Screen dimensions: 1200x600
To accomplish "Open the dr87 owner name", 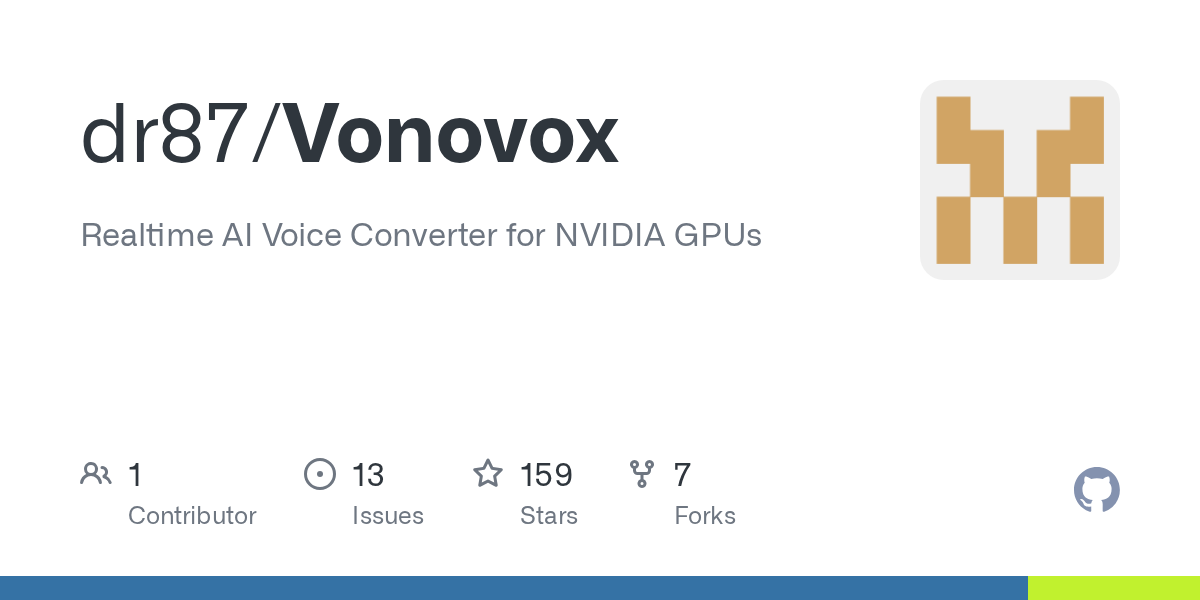I will [x=165, y=136].
